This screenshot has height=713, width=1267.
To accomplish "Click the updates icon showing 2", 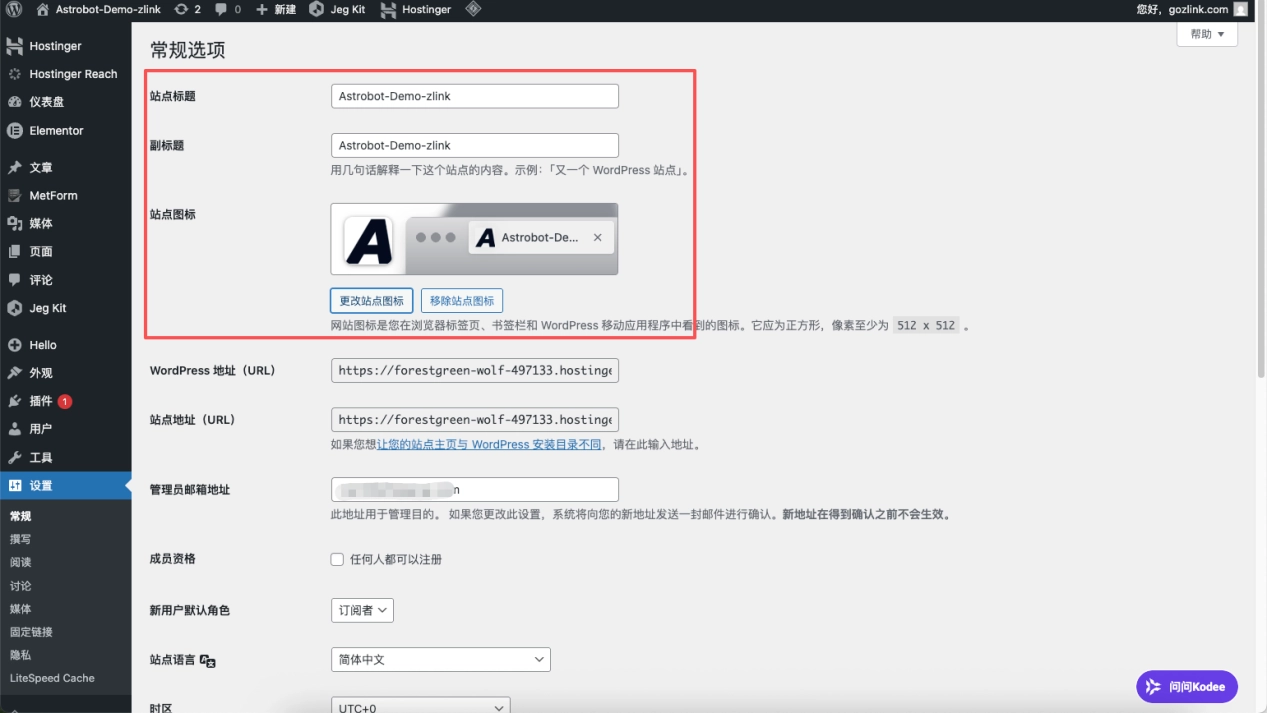I will point(187,9).
